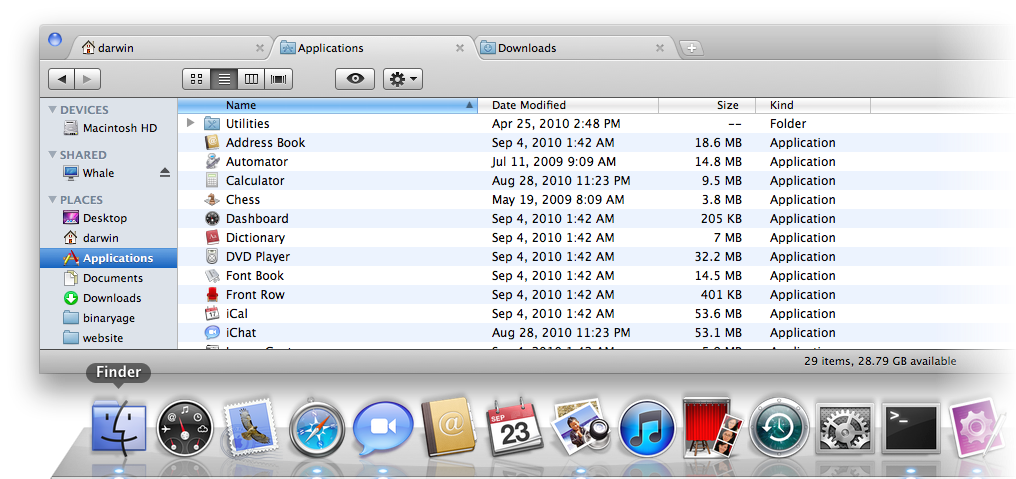Select the Utilities folder row
This screenshot has width=1016, height=479.
pyautogui.click(x=596, y=123)
